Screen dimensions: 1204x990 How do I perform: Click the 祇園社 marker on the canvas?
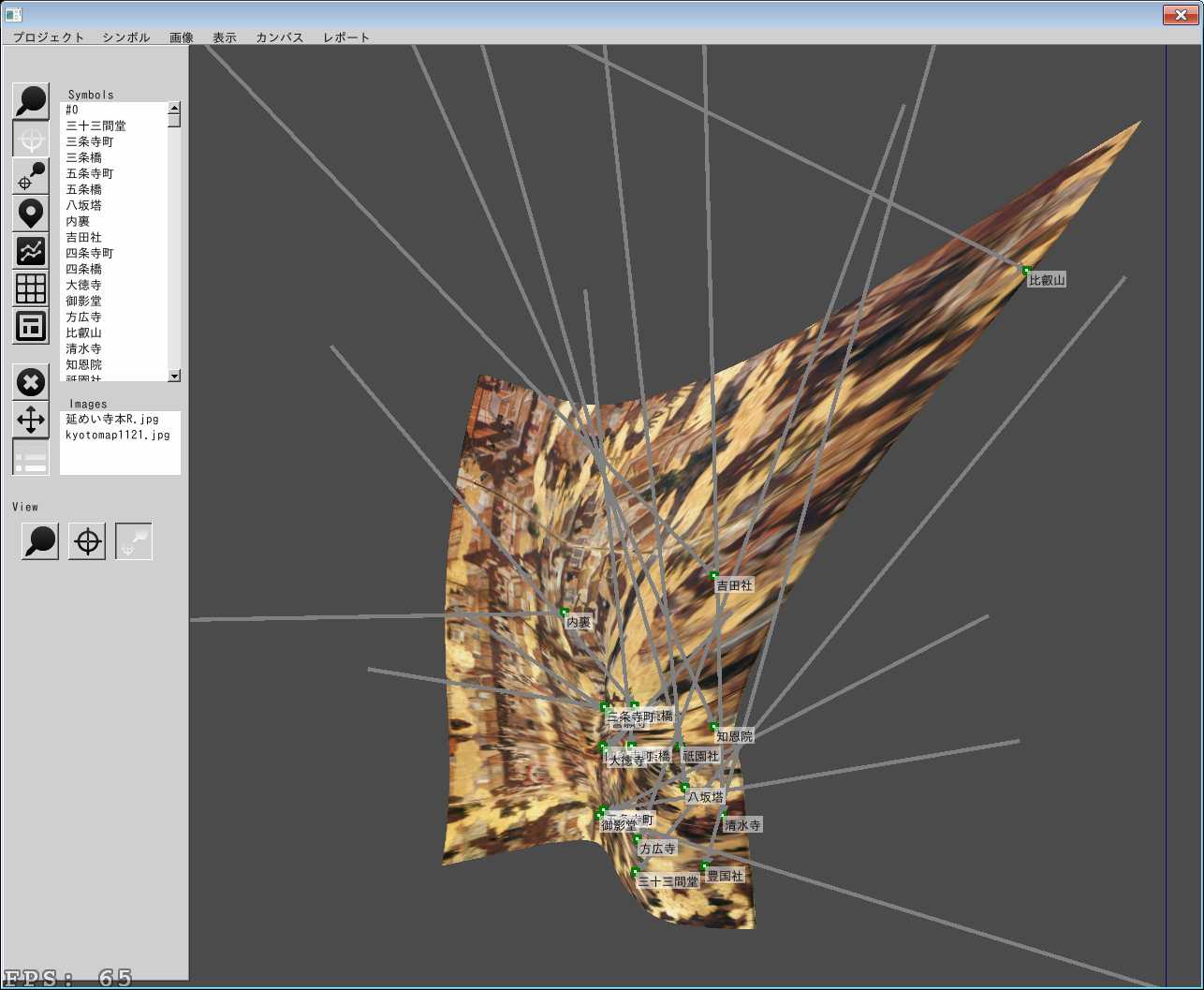[x=680, y=746]
